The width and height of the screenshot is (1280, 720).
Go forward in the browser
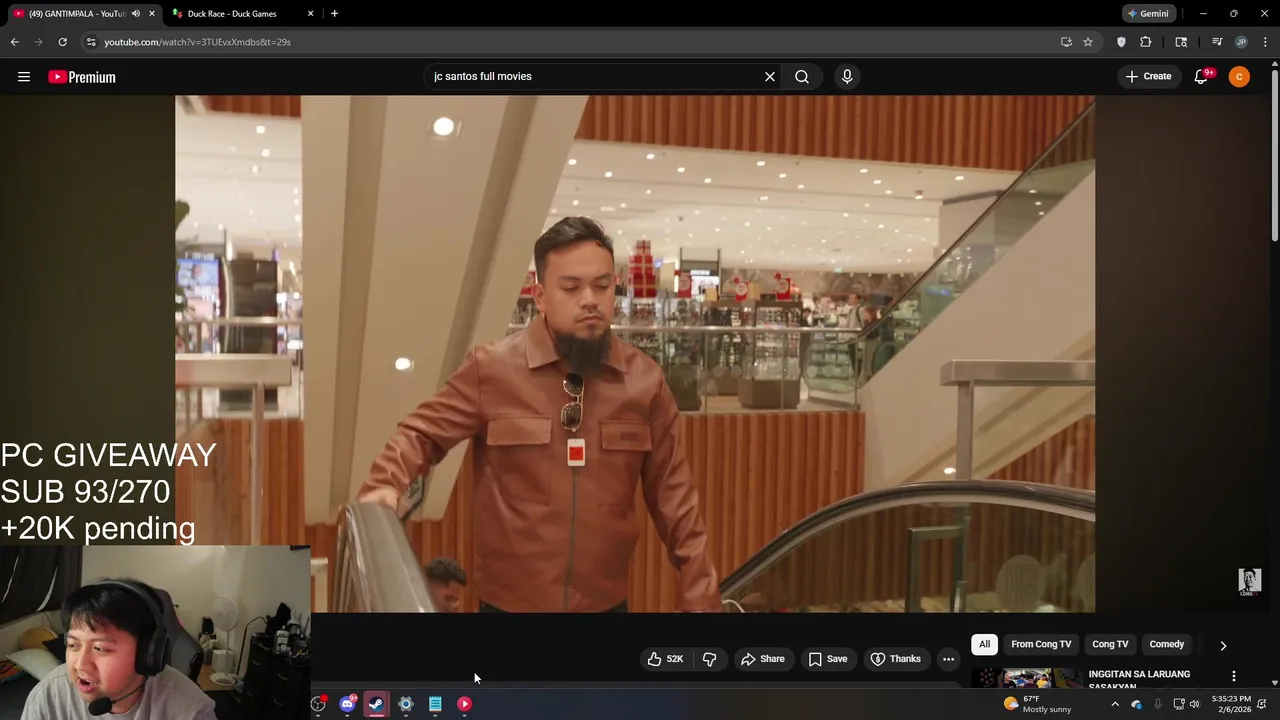[39, 42]
